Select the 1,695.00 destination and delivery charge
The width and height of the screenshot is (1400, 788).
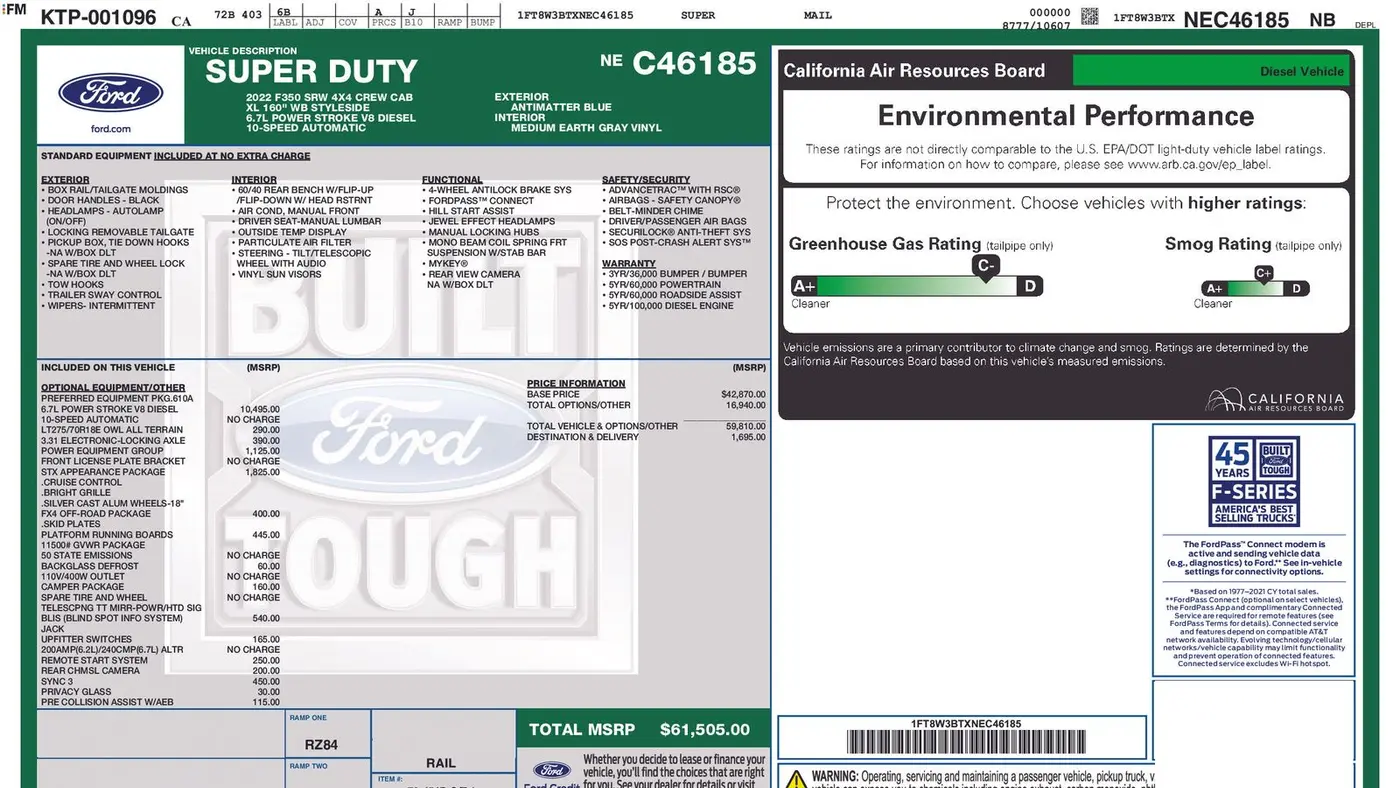(x=748, y=437)
